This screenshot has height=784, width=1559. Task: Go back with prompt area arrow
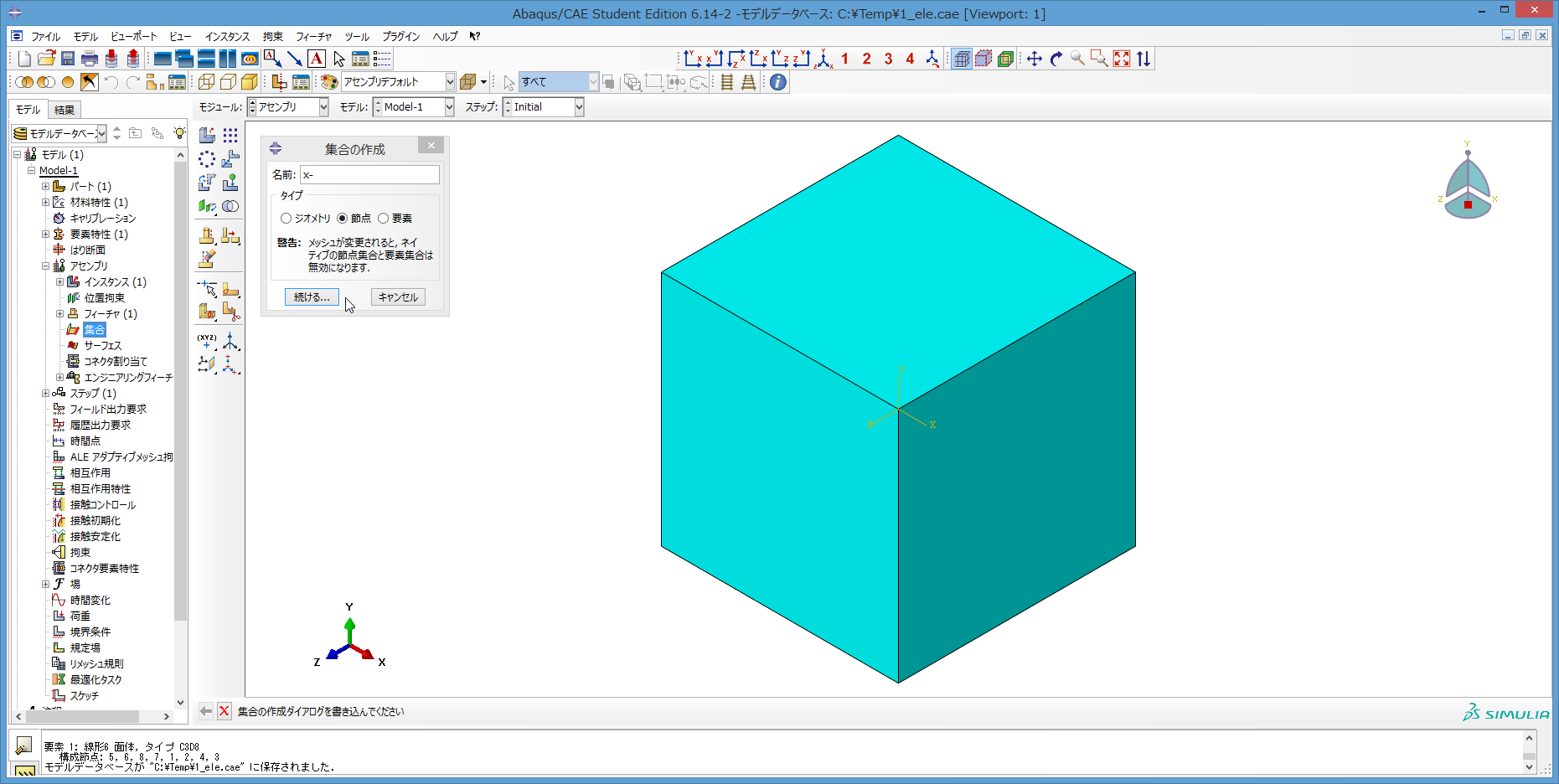(x=205, y=711)
